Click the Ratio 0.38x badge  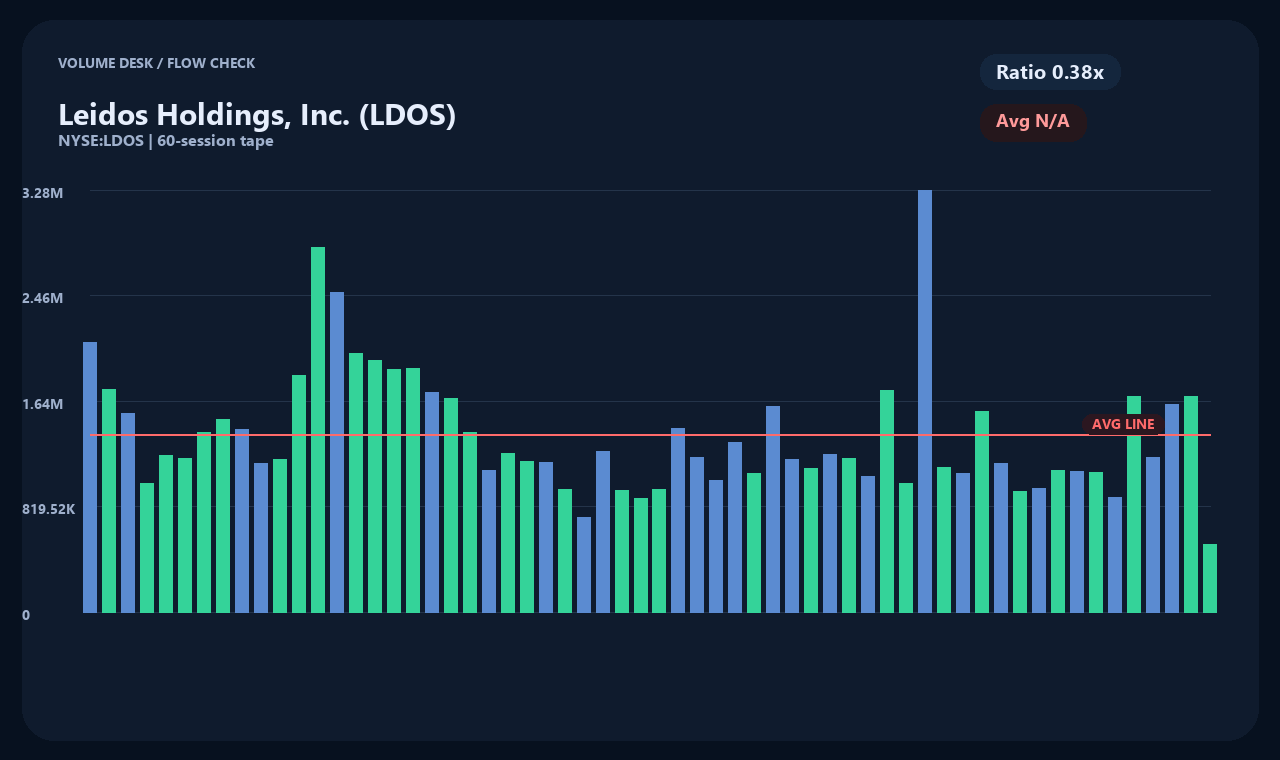point(1050,72)
